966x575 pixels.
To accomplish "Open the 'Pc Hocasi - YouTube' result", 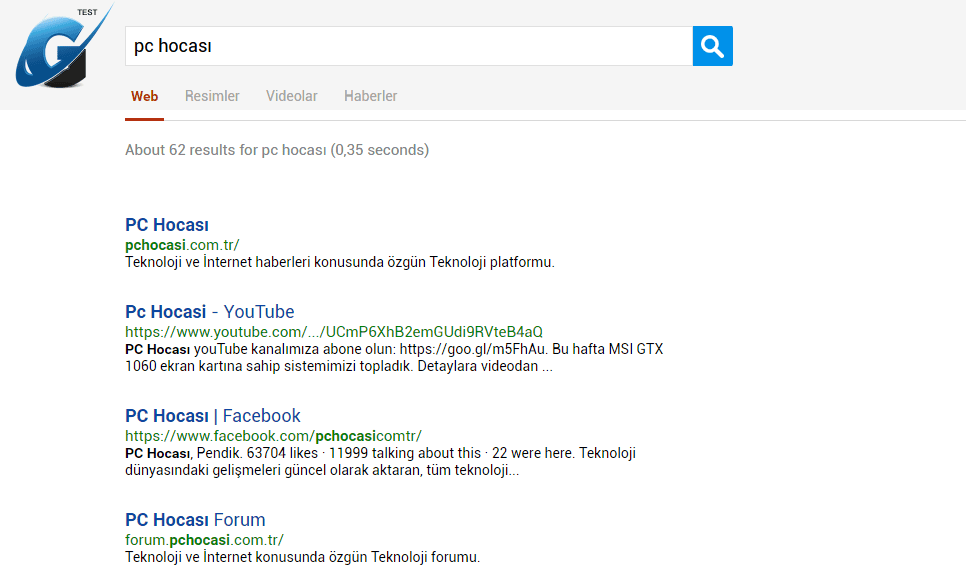I will click(209, 312).
